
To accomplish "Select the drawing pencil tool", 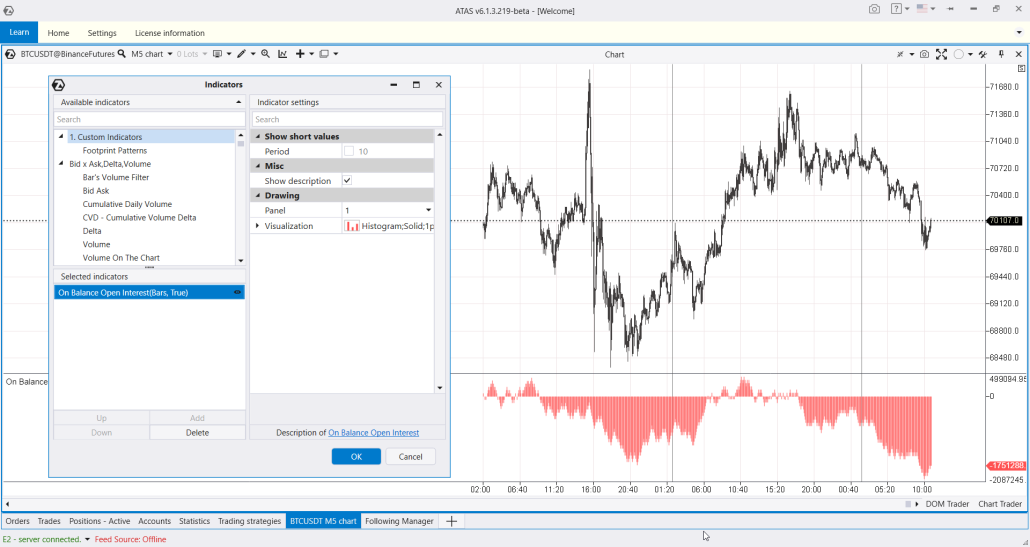I will [x=242, y=54].
